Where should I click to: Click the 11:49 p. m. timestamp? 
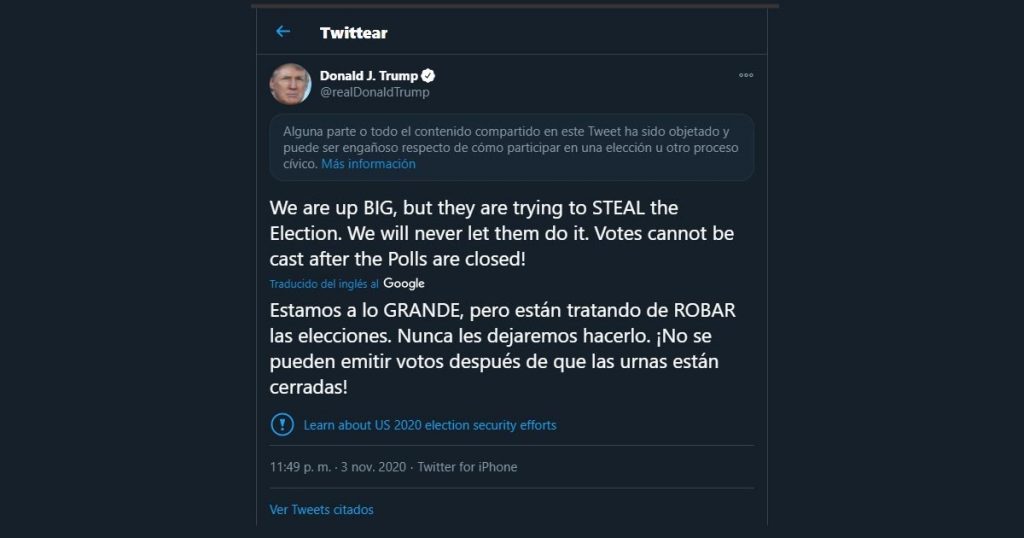pos(301,467)
